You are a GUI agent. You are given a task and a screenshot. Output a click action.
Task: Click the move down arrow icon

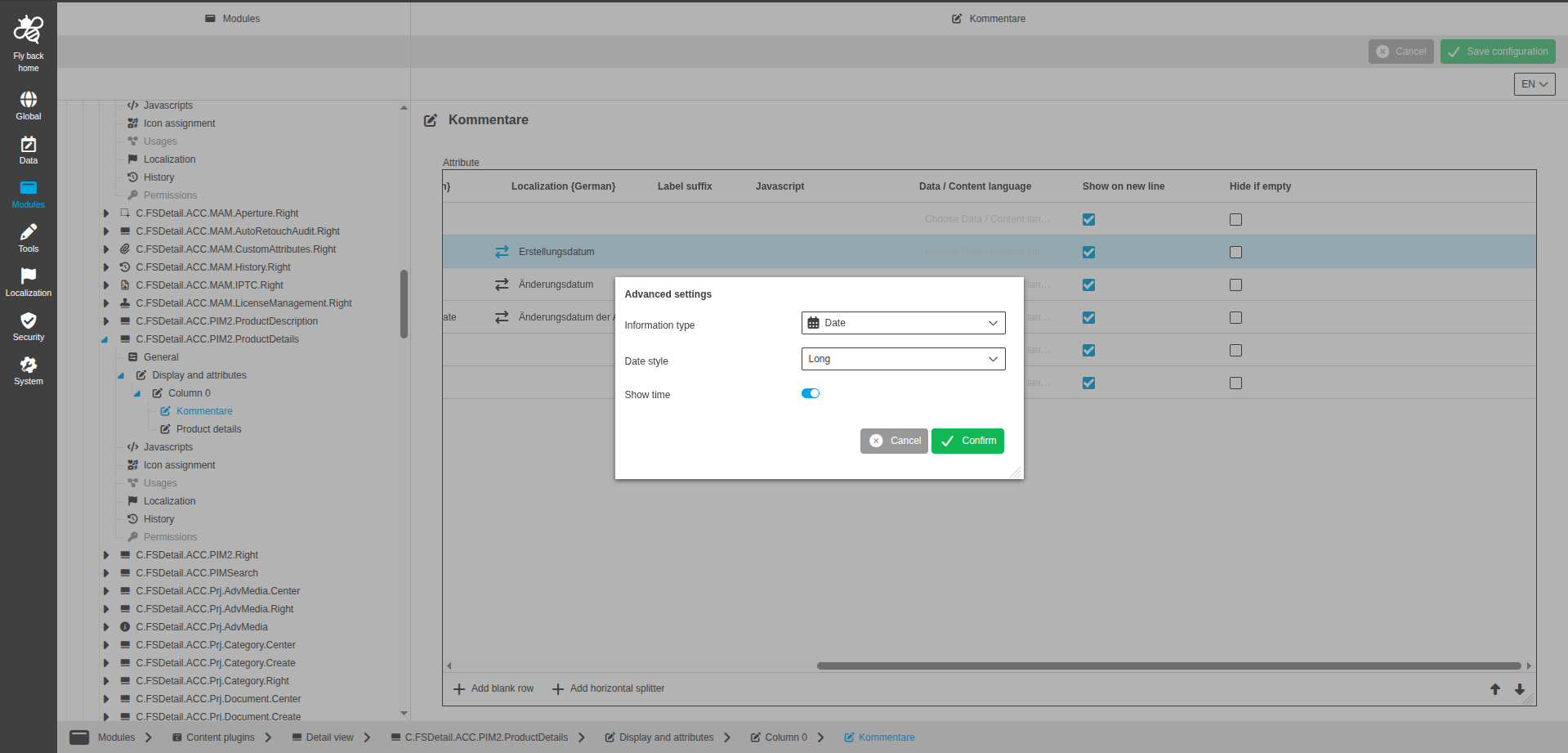pyautogui.click(x=1520, y=689)
